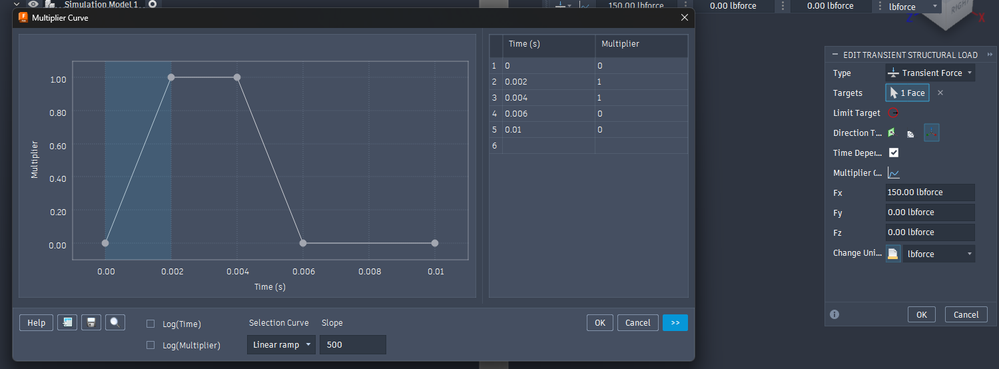Image resolution: width=999 pixels, height=369 pixels.
Task: Select the curve point at time 0.002
Action: click(171, 77)
